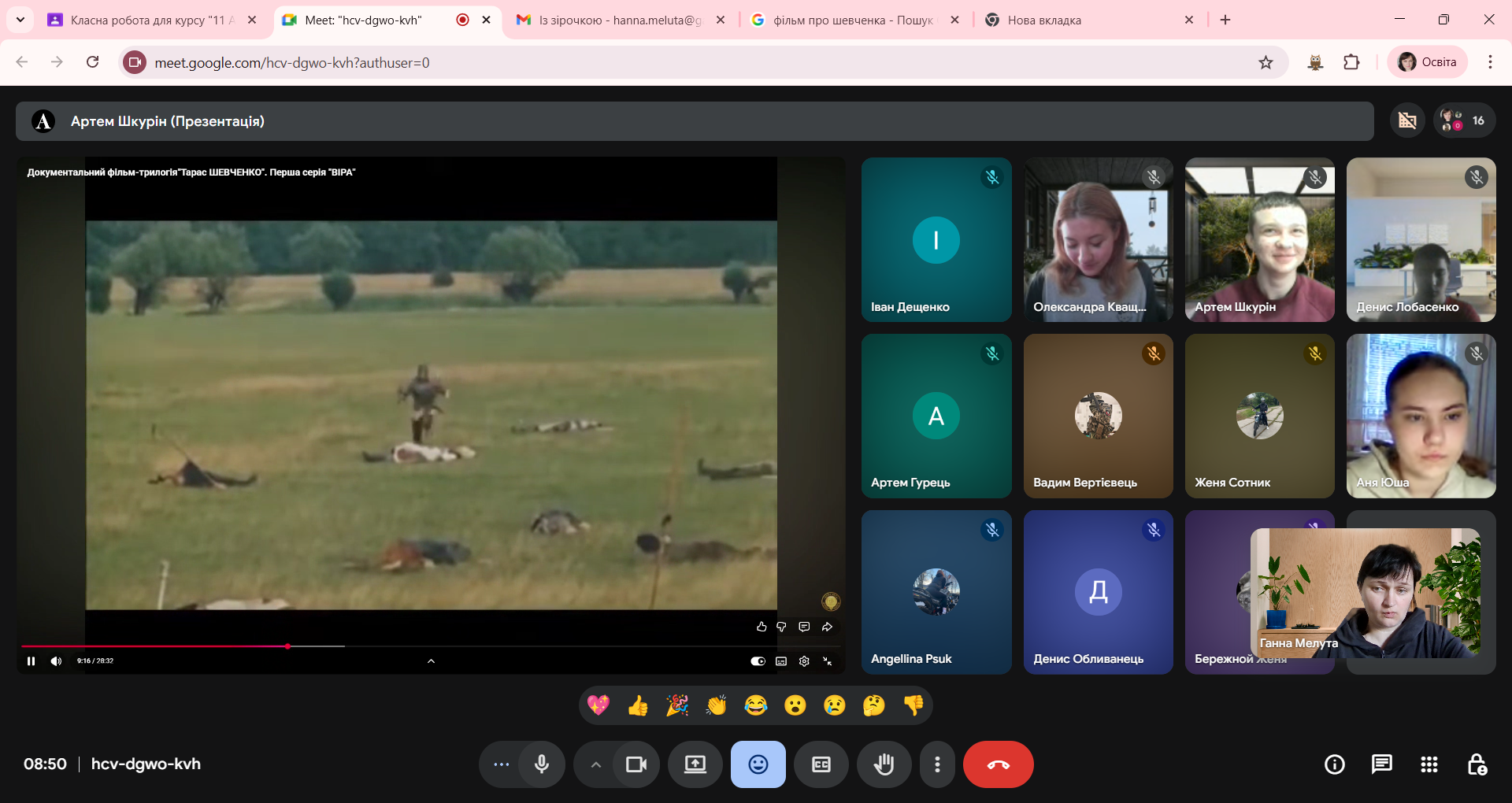1512x803 pixels.
Task: Send the party popper reaction
Action: 677,705
